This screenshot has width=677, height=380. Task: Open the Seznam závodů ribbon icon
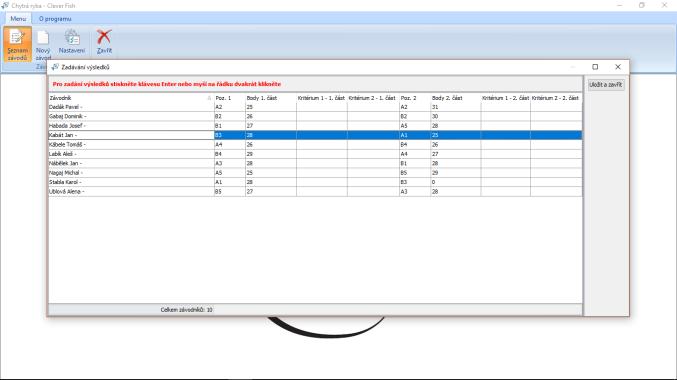tap(17, 44)
